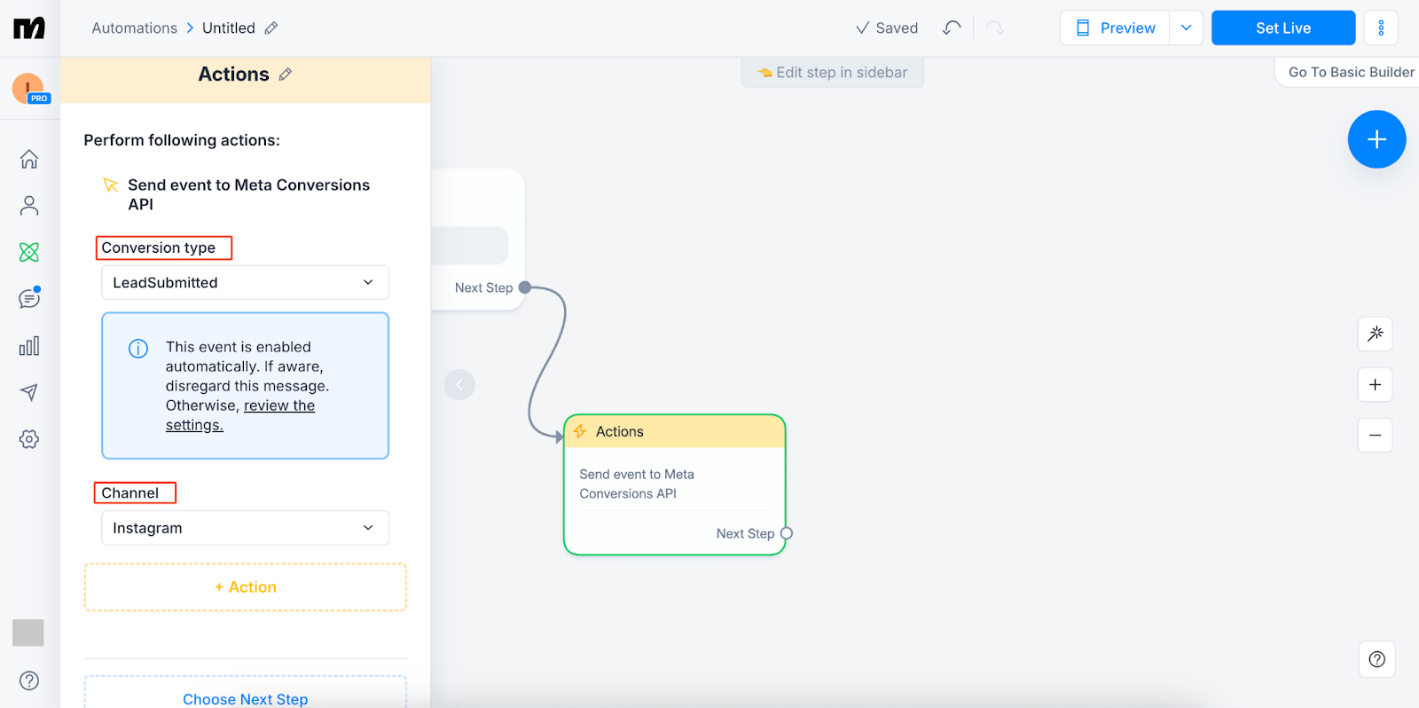Select the Automation icon in the sidebar
The height and width of the screenshot is (708, 1419).
29,251
